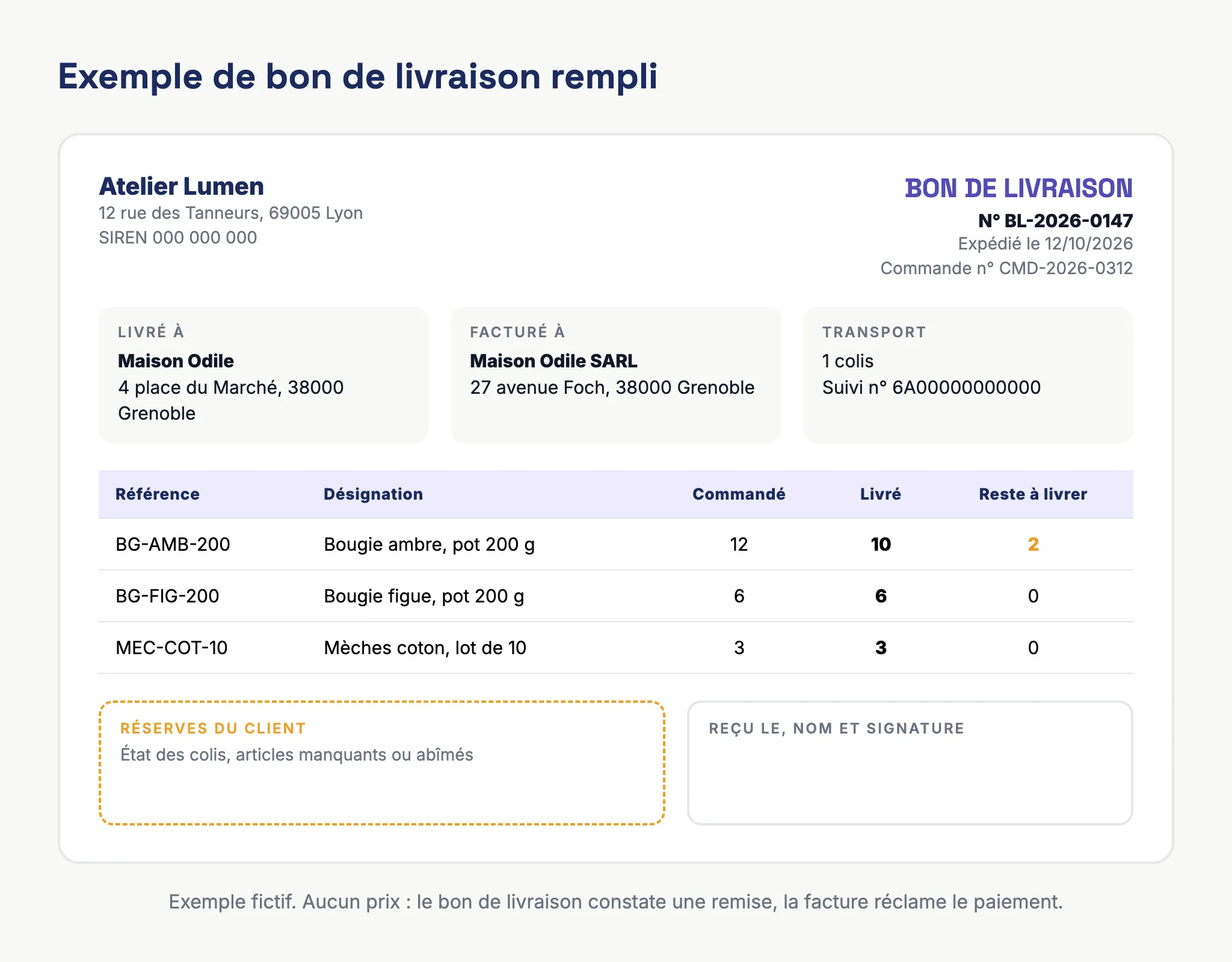Click the footer note beginning 'Exemple fictif. Aucun prix'
This screenshot has height=962, width=1232.
(616, 902)
